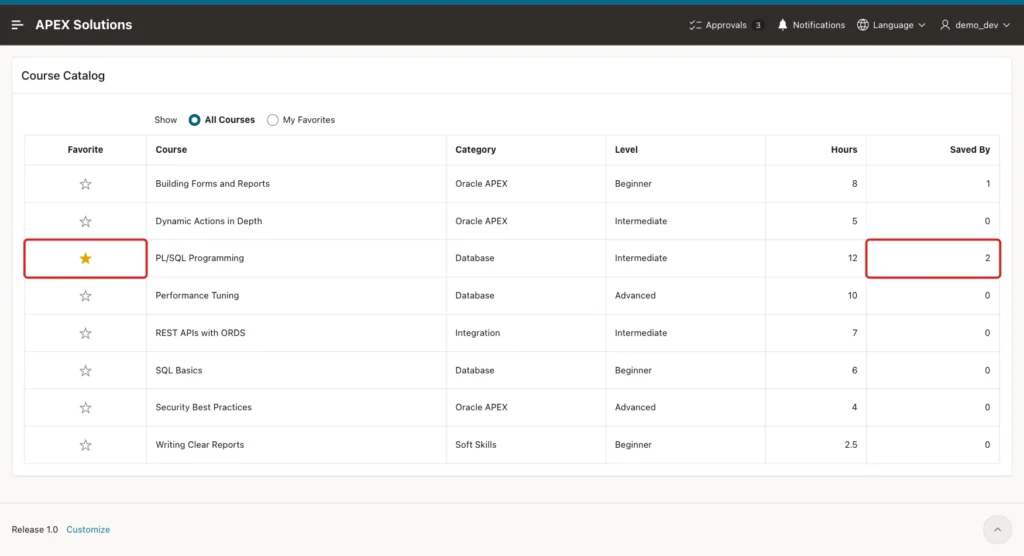Click the Performance Tuning course name
1024x556 pixels.
tap(197, 295)
